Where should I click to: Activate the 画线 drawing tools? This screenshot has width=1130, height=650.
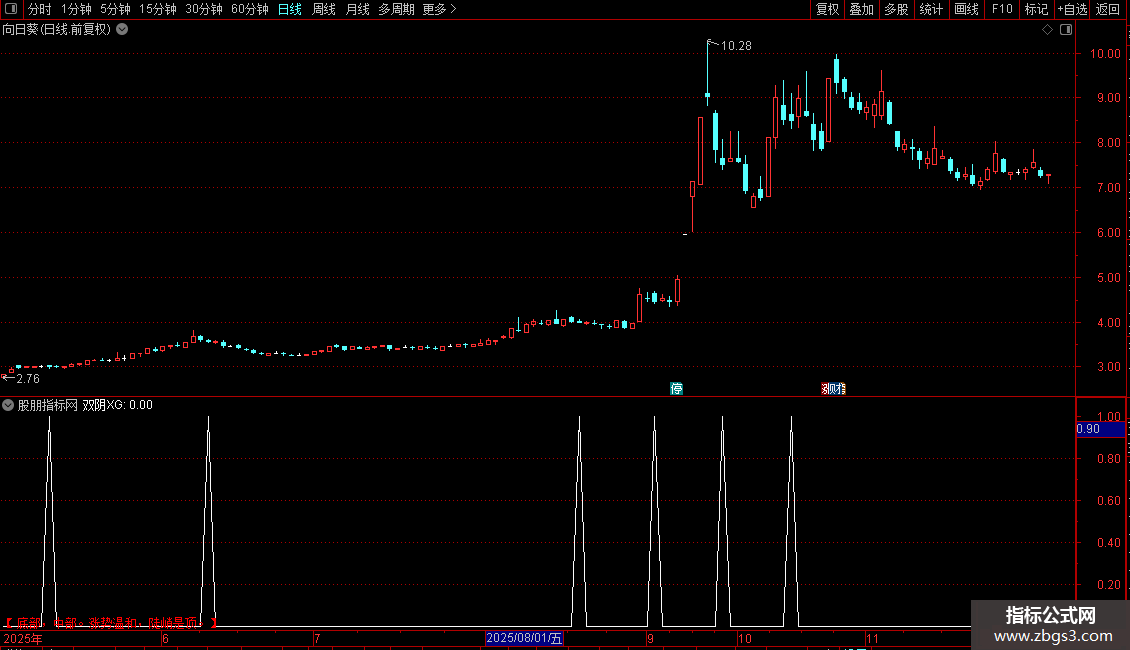(966, 9)
